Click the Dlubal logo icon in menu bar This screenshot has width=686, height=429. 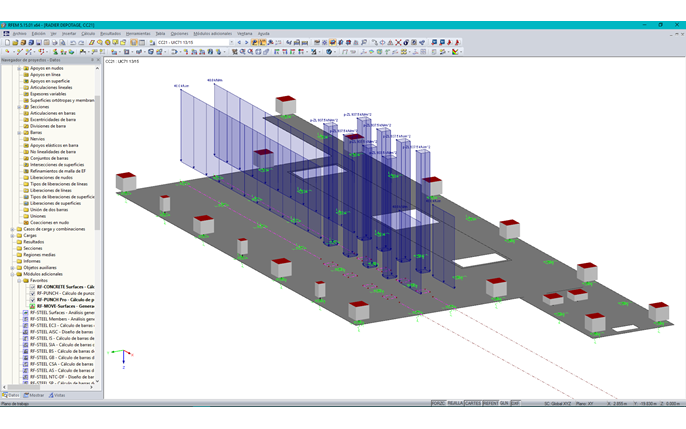(x=6, y=34)
